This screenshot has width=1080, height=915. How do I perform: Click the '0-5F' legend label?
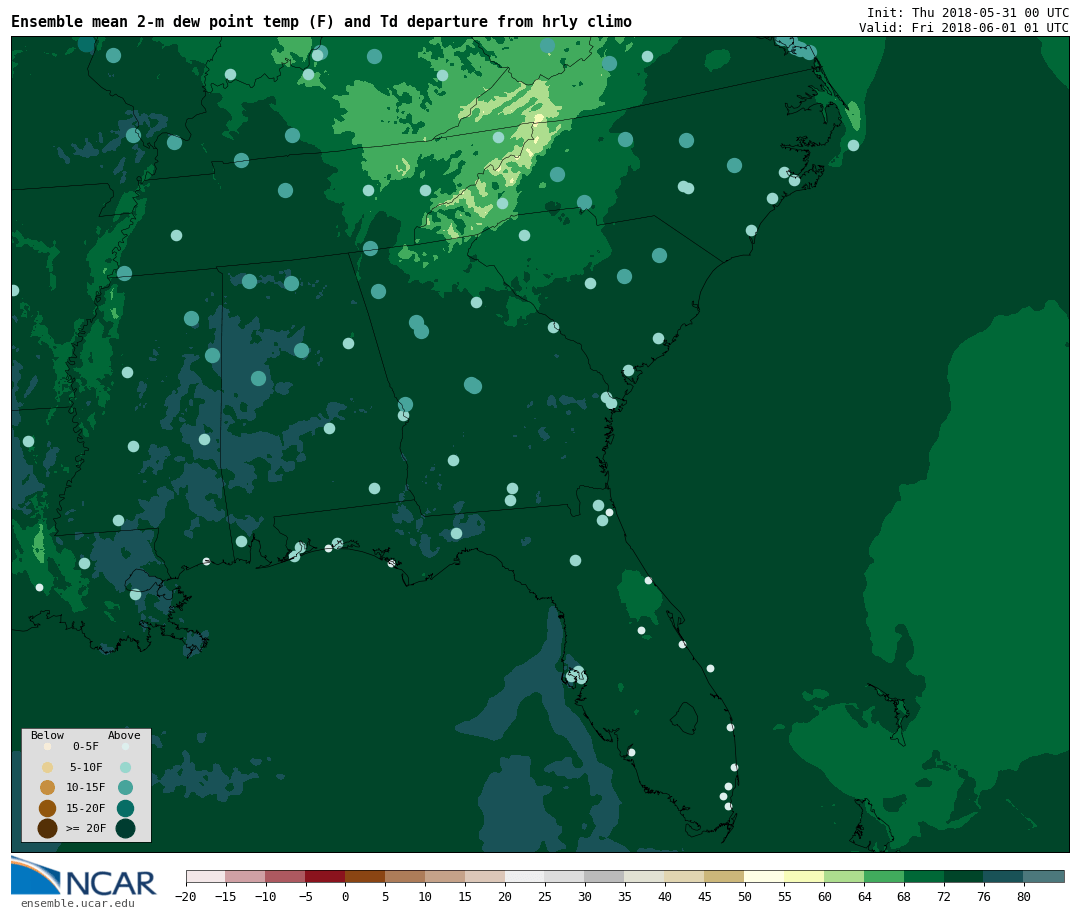click(86, 746)
